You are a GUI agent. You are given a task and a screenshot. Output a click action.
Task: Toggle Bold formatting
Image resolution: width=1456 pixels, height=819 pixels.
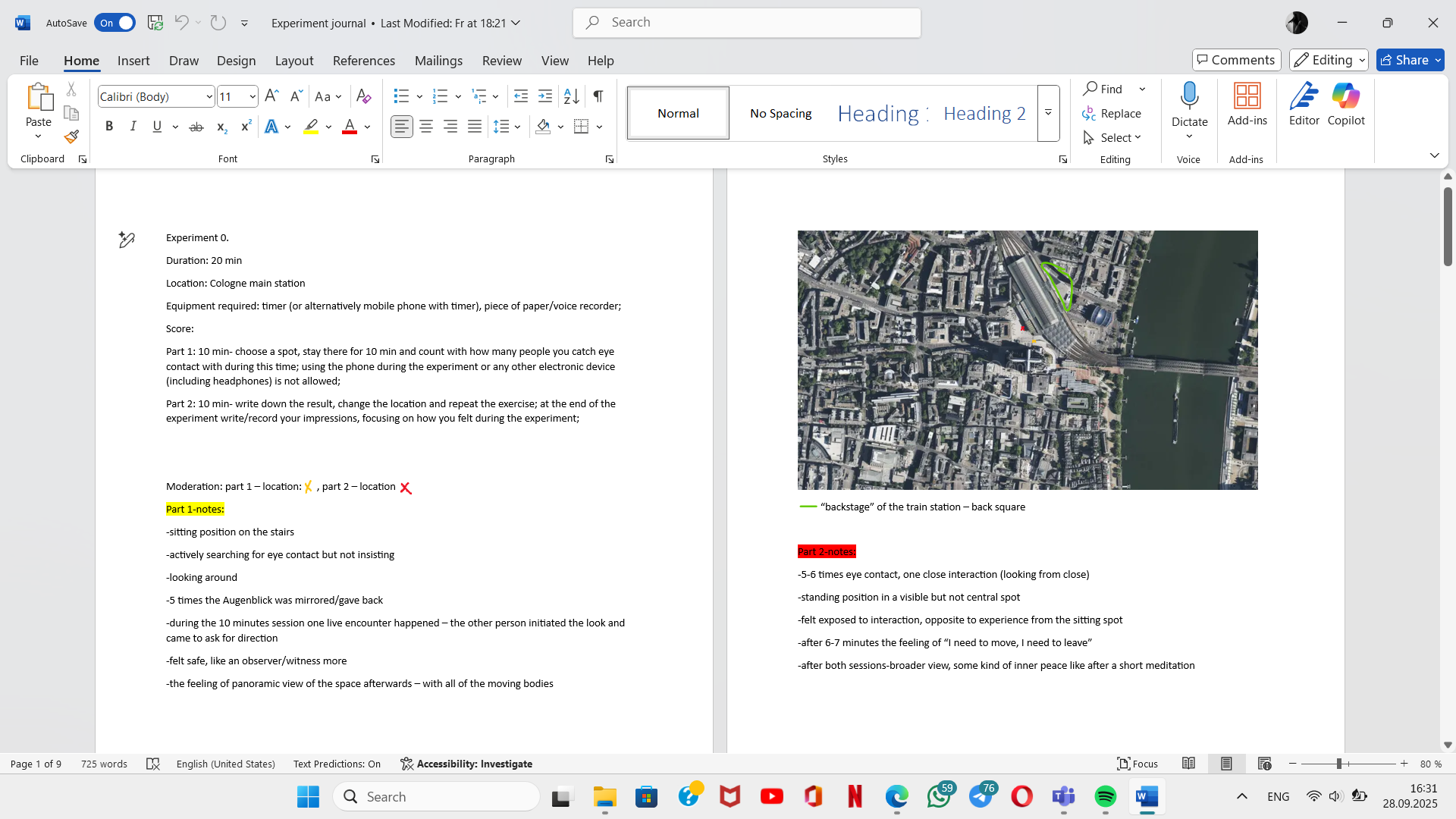(x=109, y=127)
